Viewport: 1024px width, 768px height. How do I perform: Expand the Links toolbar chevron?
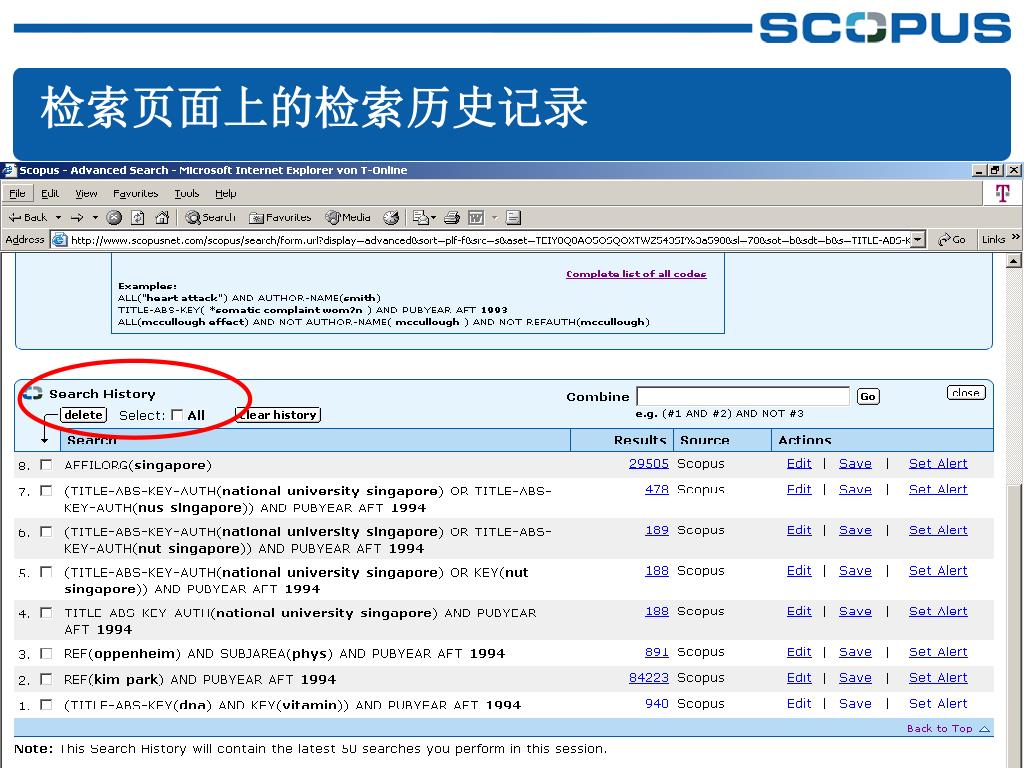(x=1016, y=237)
